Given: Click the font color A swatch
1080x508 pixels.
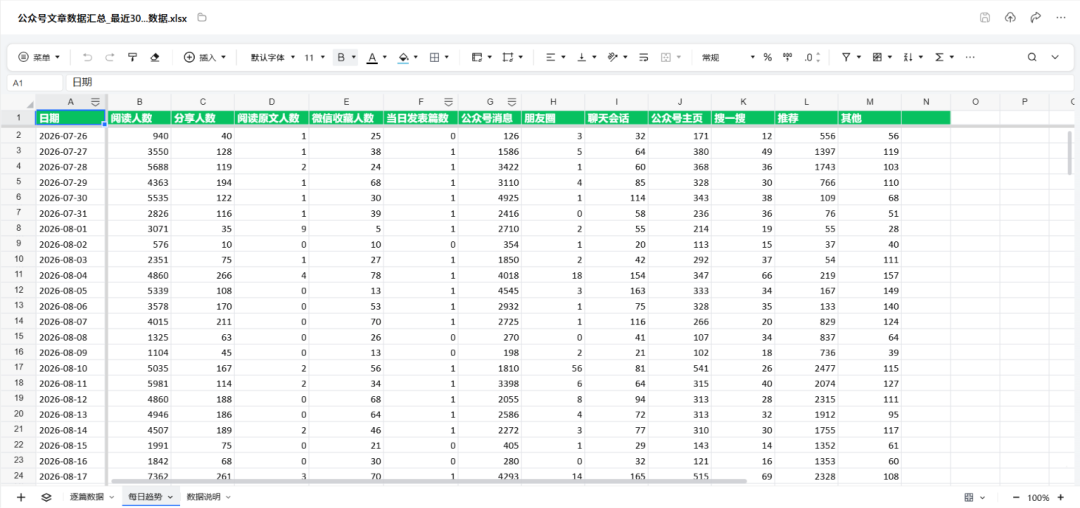Looking at the screenshot, I should (372, 58).
